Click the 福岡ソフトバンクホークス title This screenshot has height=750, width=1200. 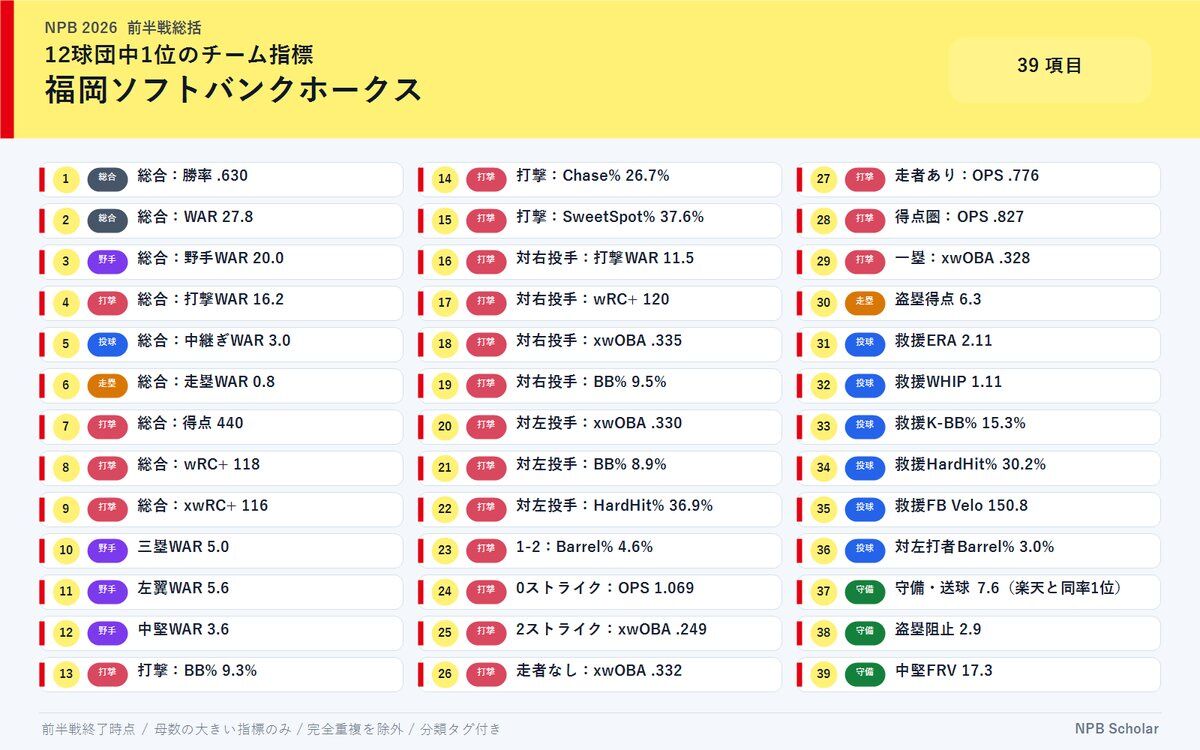pos(233,90)
